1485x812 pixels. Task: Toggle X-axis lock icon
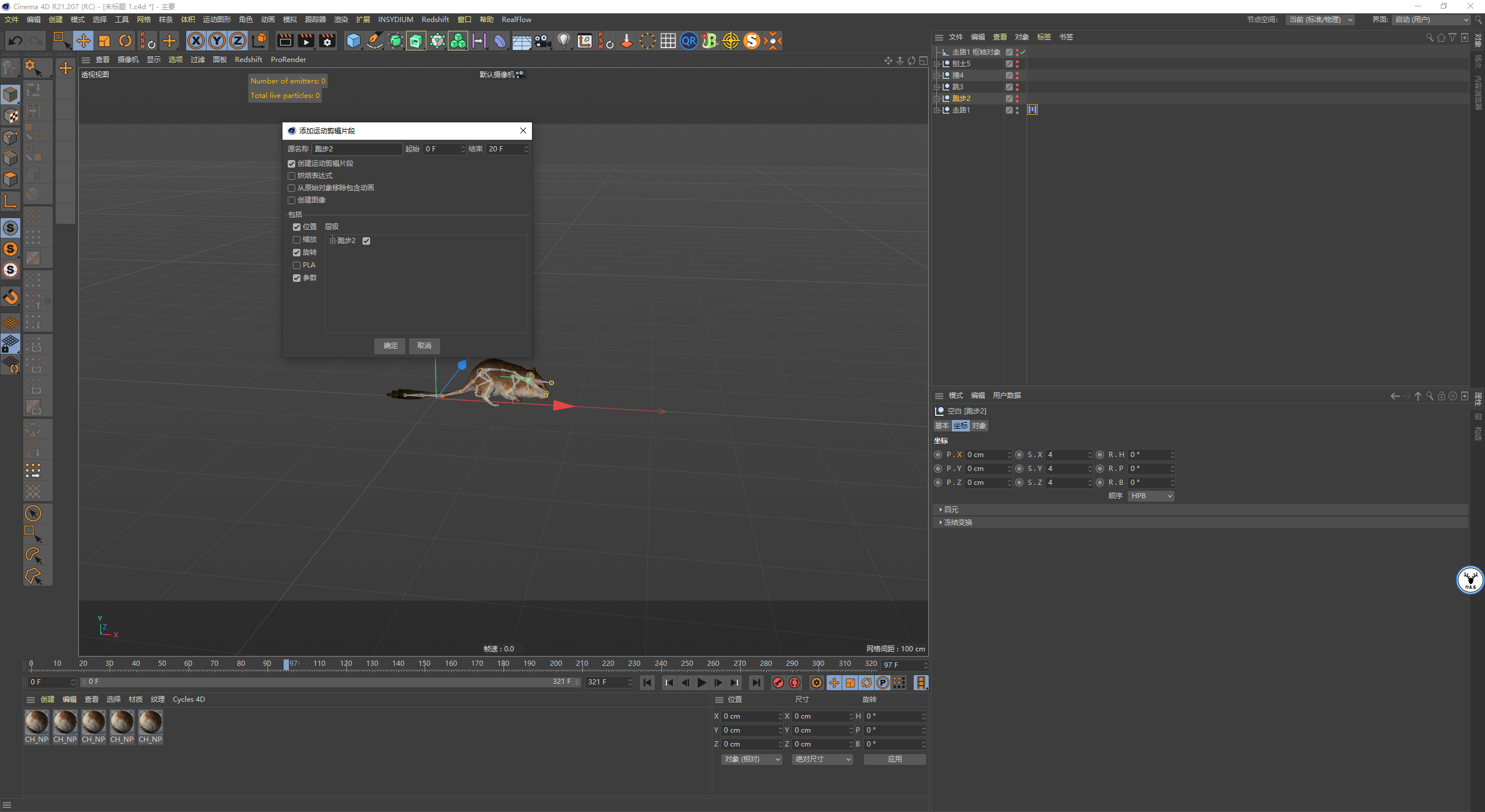196,41
